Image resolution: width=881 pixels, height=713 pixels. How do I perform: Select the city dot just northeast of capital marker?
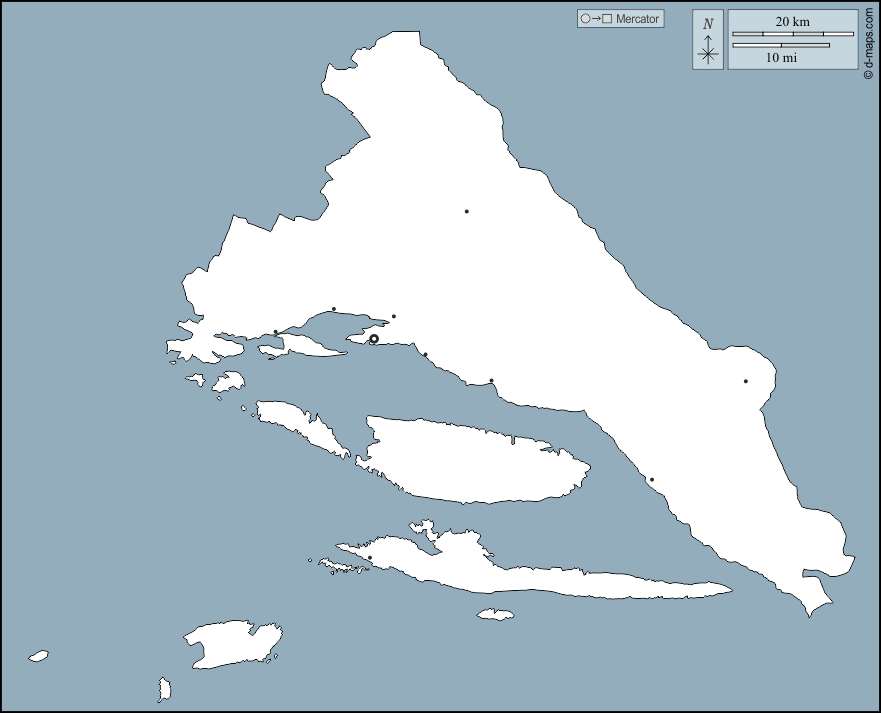[x=394, y=316]
